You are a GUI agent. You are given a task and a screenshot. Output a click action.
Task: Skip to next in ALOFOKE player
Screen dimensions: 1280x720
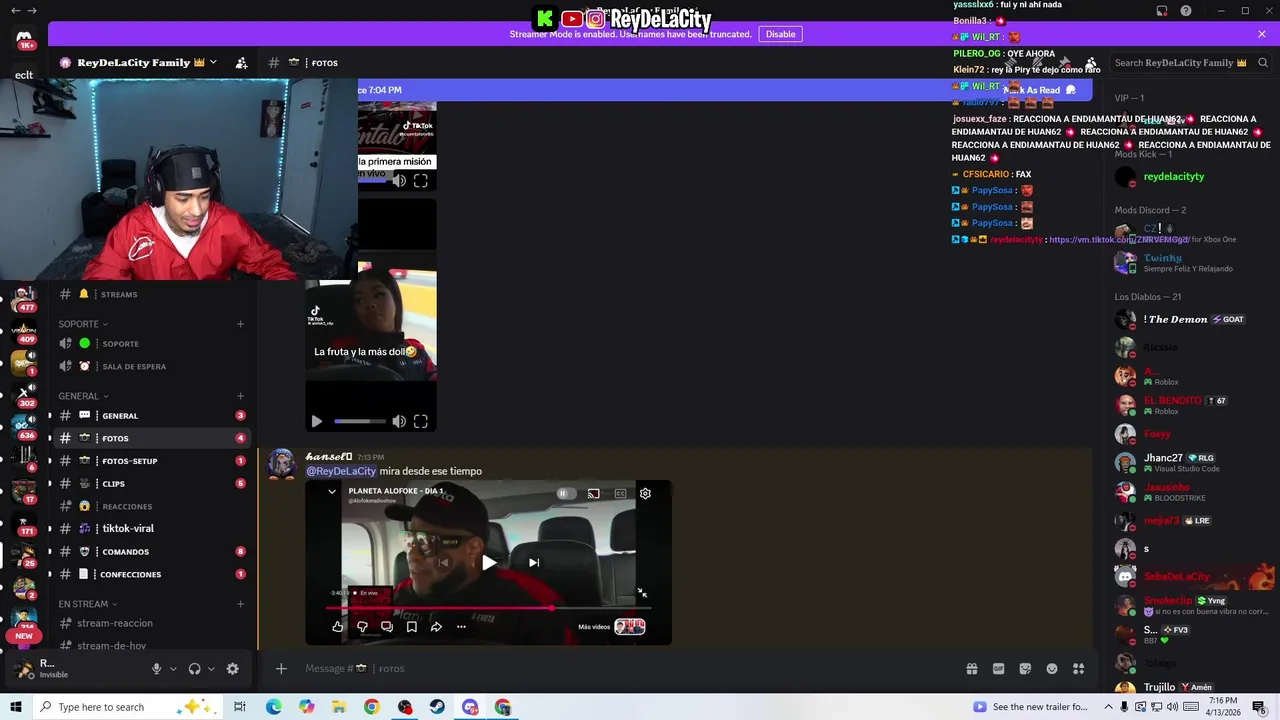tap(534, 563)
